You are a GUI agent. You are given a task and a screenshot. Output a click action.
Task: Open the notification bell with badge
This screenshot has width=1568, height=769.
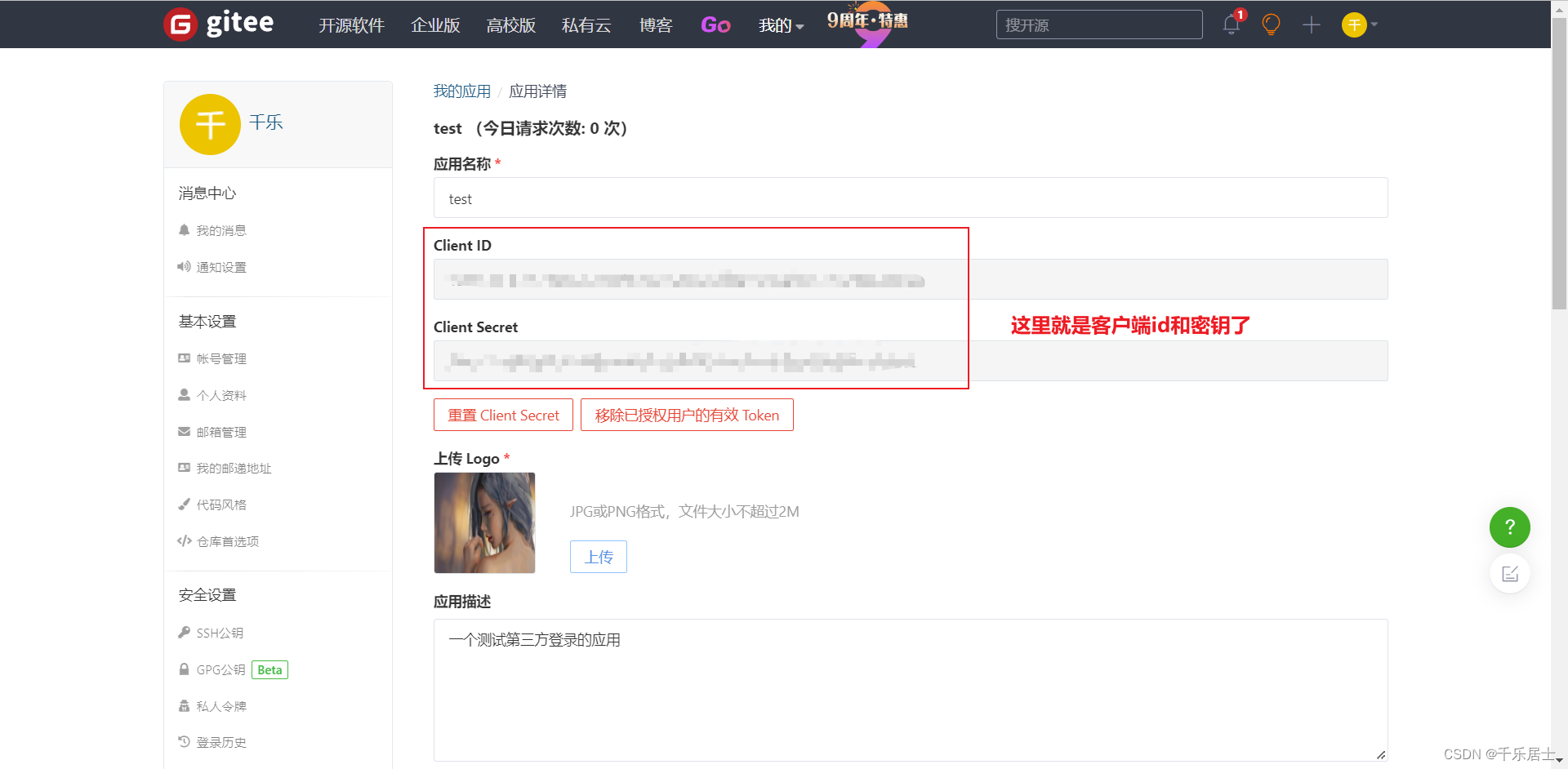click(x=1231, y=24)
